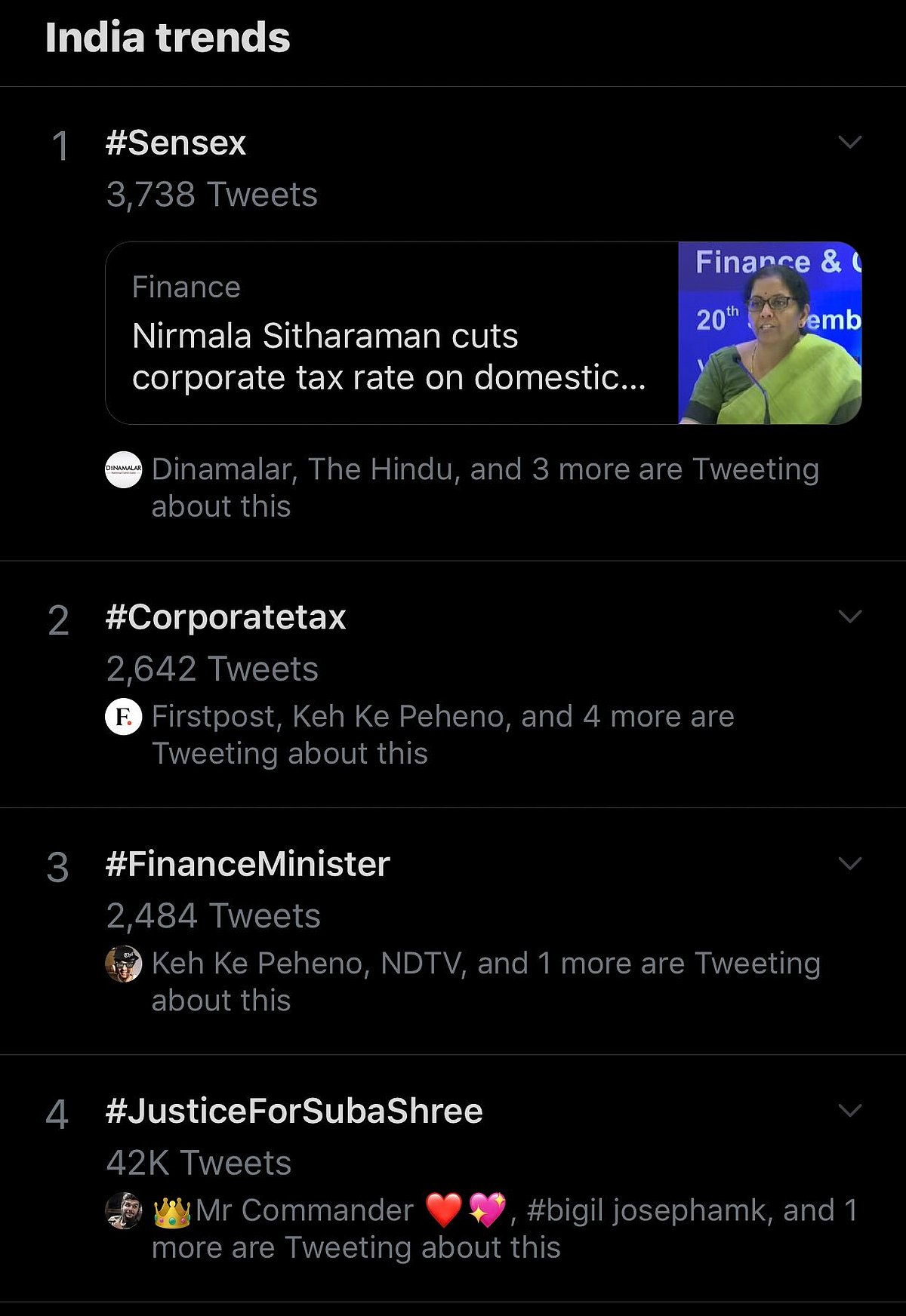906x1316 pixels.
Task: Open chevron menu for #JusticeForSubaShree
Action: click(850, 1111)
